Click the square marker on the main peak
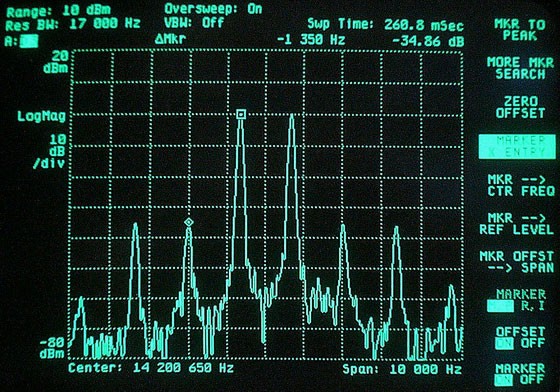This screenshot has width=560, height=392. click(241, 114)
